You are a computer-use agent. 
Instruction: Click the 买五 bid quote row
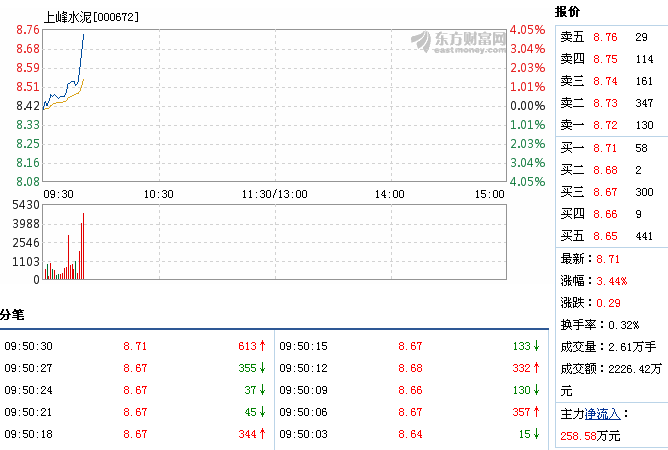tap(608, 236)
